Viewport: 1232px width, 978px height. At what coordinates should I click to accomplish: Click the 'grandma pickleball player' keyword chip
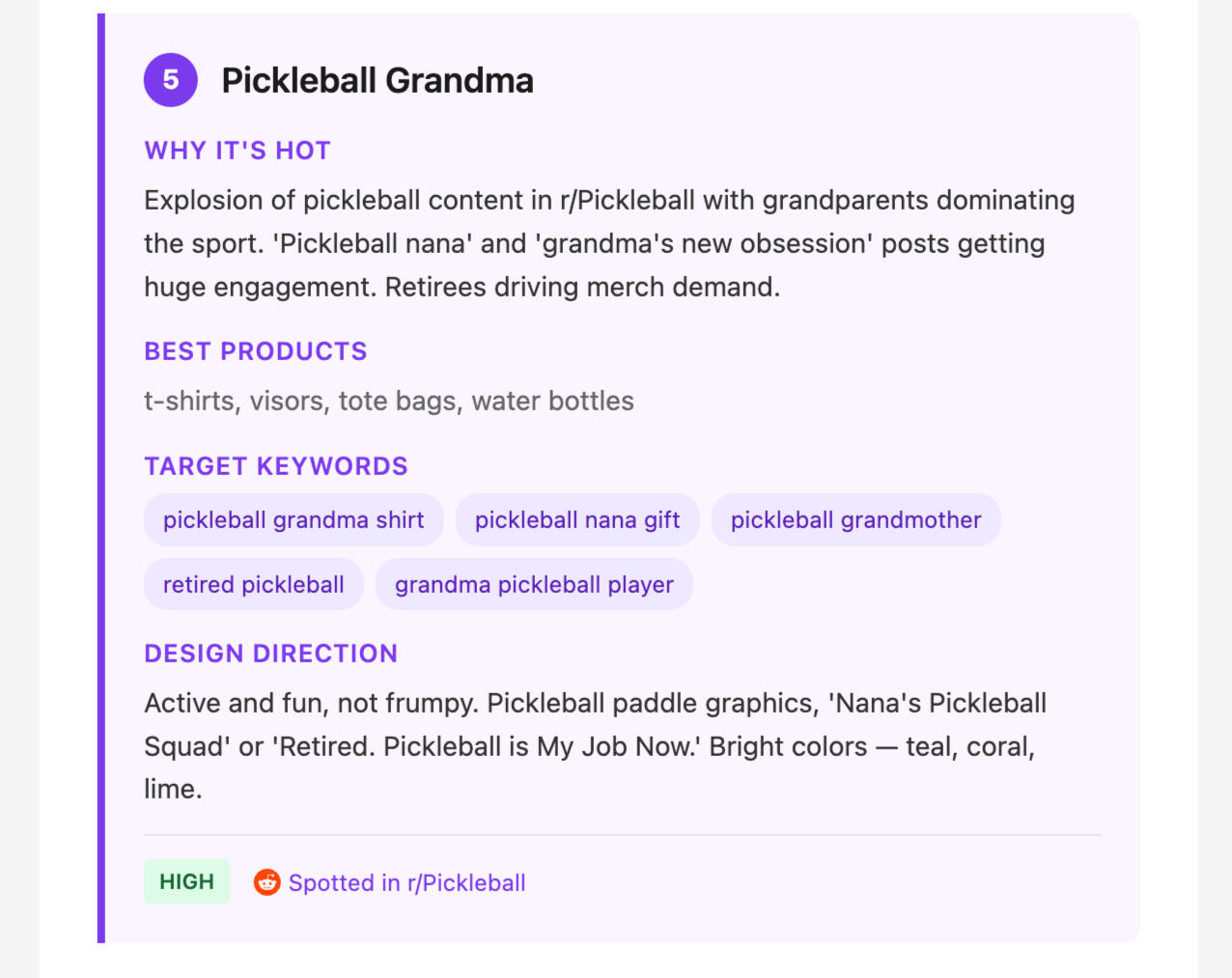point(534,585)
